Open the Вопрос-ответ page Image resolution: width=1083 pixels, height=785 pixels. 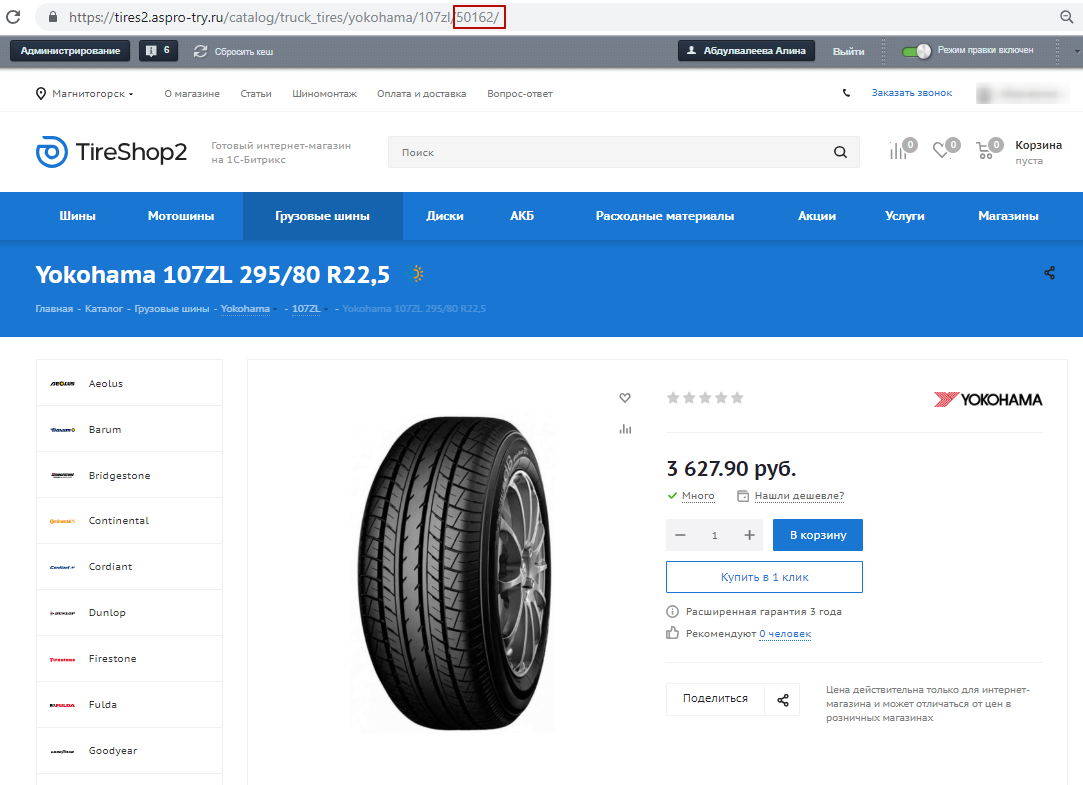[519, 93]
